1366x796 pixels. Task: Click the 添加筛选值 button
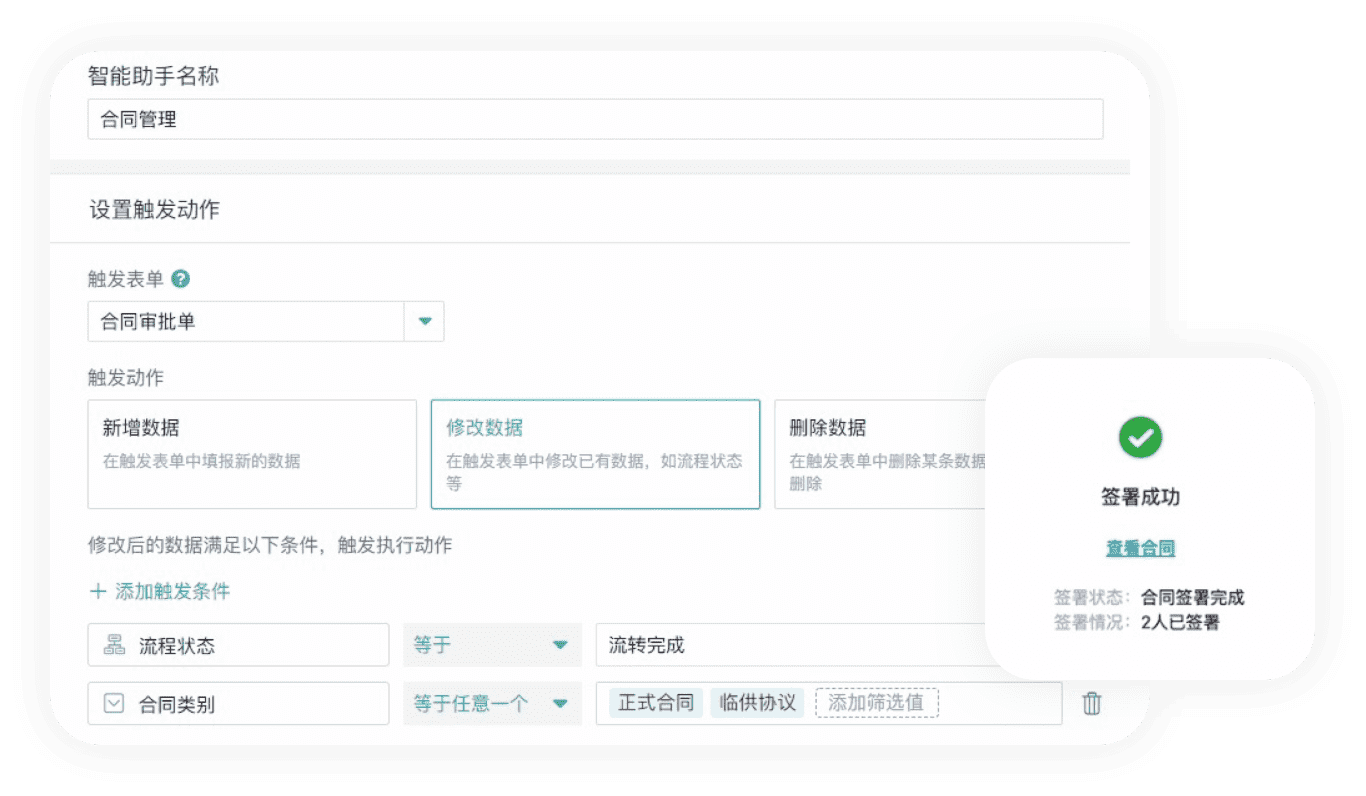[876, 702]
